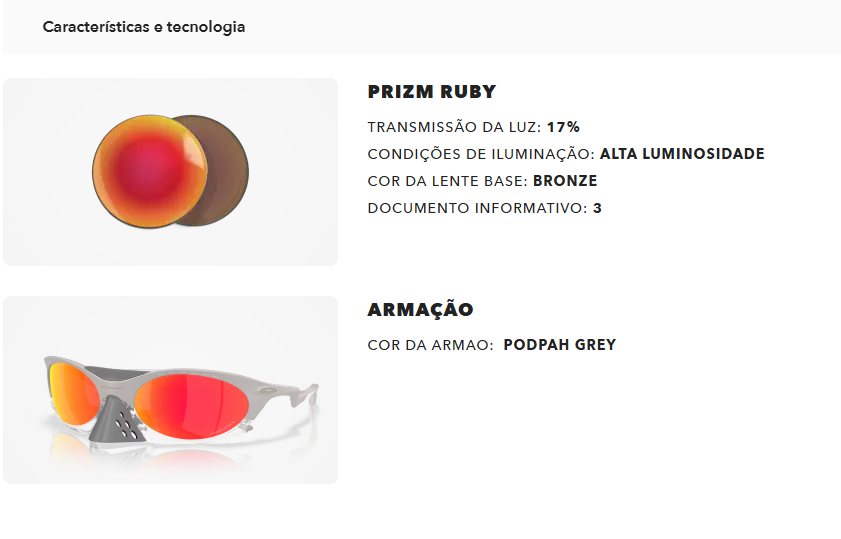This screenshot has width=841, height=539.
Task: Click the perforated grey nose piece
Action: point(119,418)
